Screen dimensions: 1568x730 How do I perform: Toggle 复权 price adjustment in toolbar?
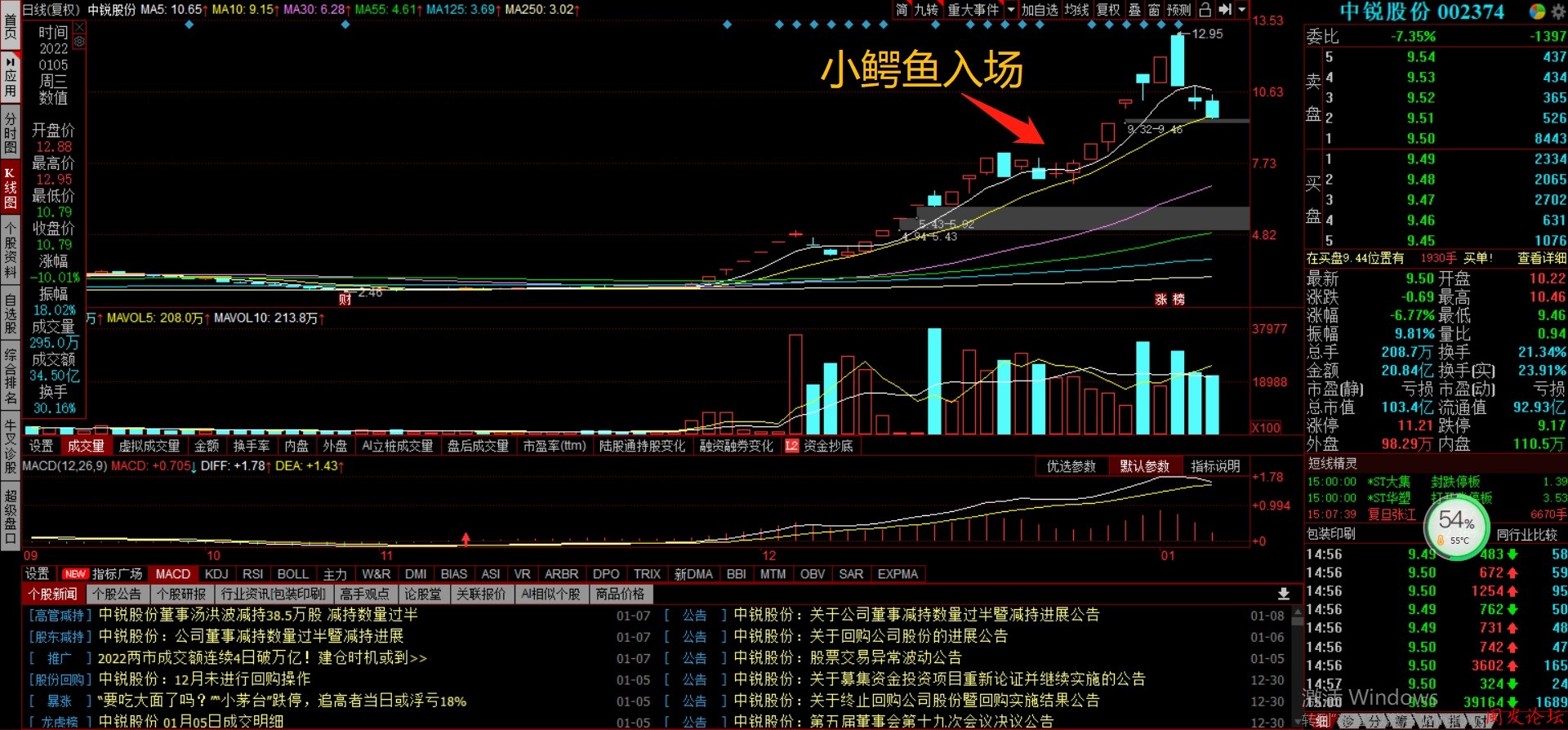(x=1108, y=10)
